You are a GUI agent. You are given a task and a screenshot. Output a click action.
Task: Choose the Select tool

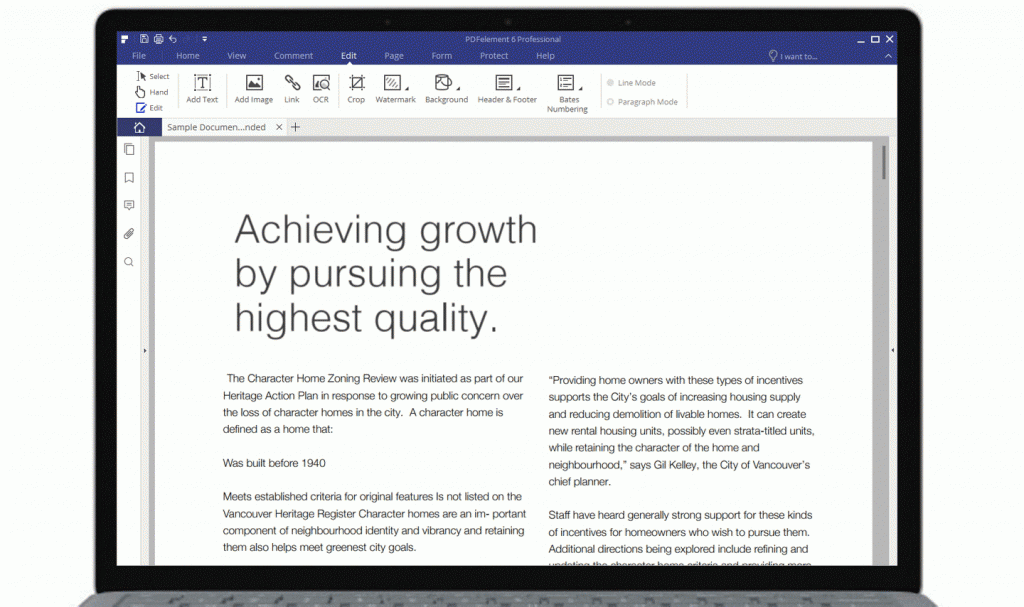tap(153, 76)
